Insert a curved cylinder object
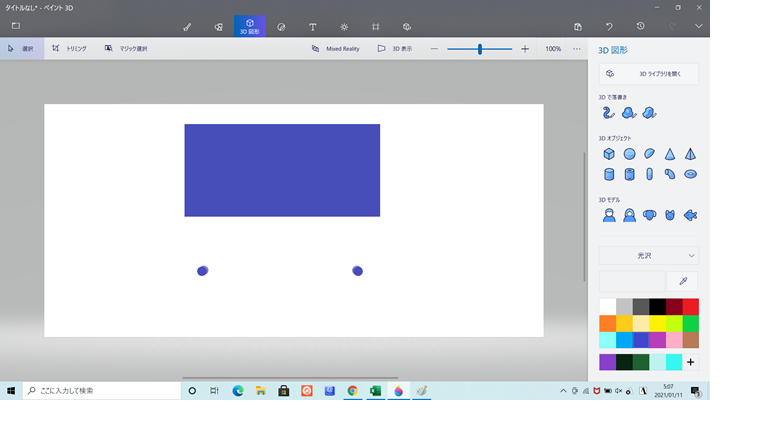 point(670,174)
